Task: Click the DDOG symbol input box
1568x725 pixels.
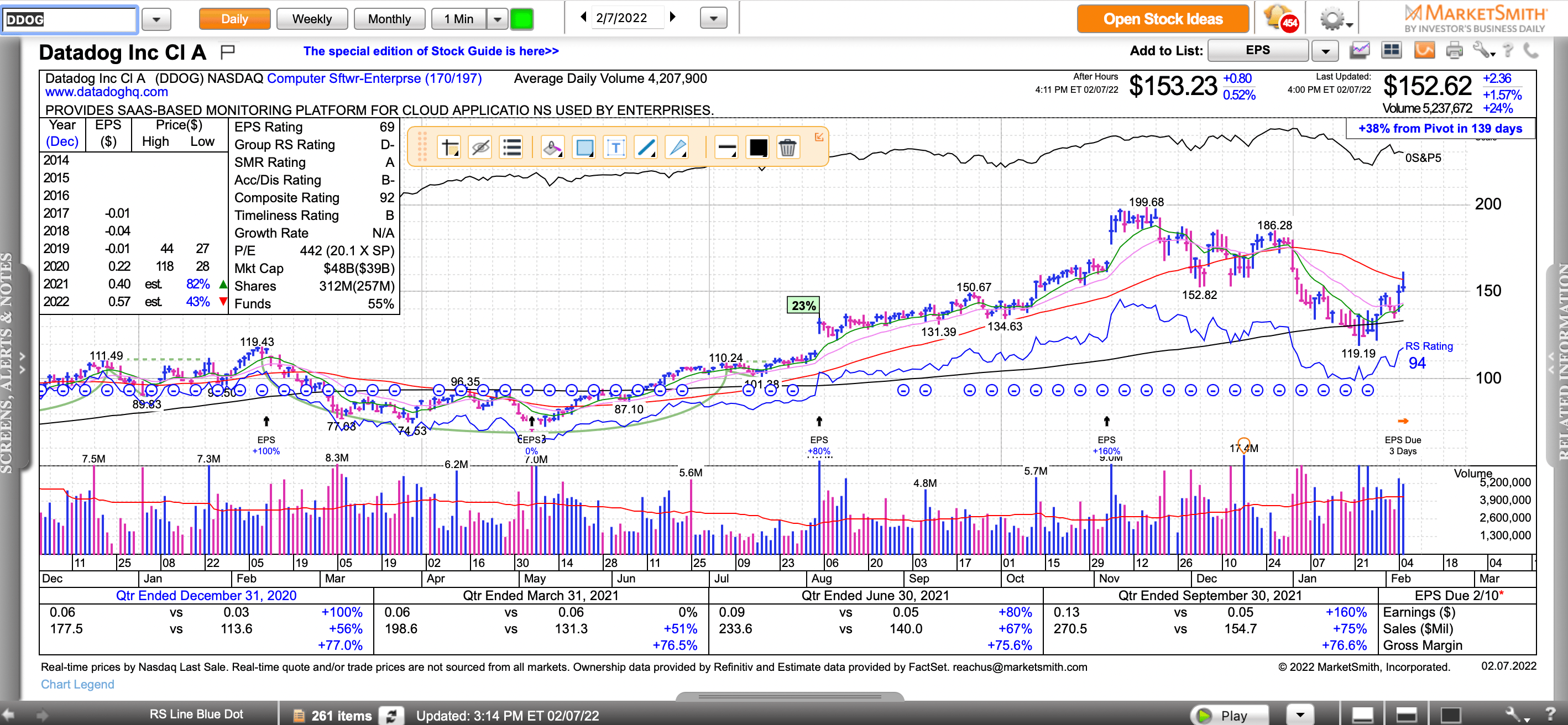Action: (x=70, y=19)
